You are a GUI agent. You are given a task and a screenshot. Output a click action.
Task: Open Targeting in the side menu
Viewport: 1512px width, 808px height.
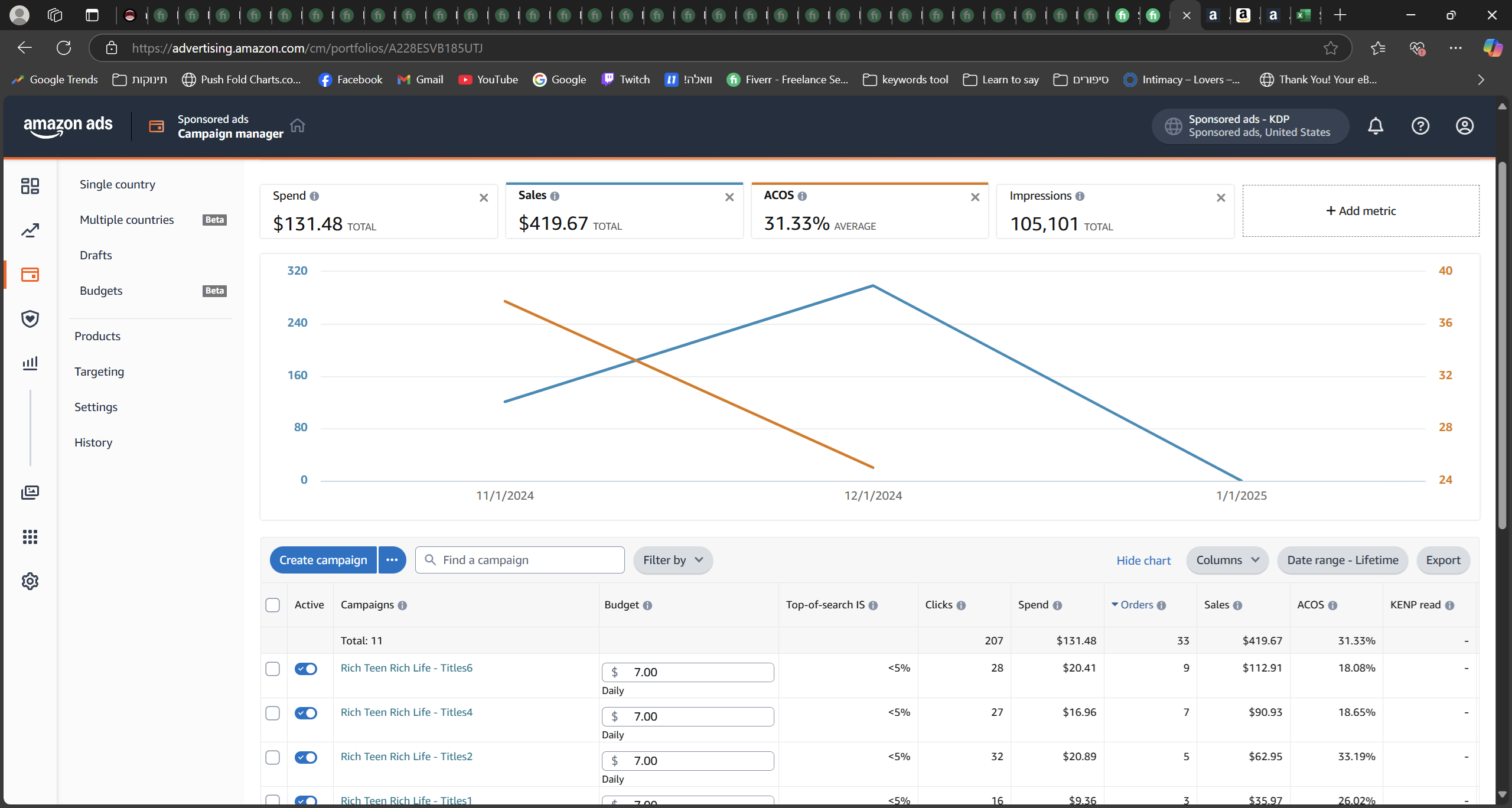(99, 372)
